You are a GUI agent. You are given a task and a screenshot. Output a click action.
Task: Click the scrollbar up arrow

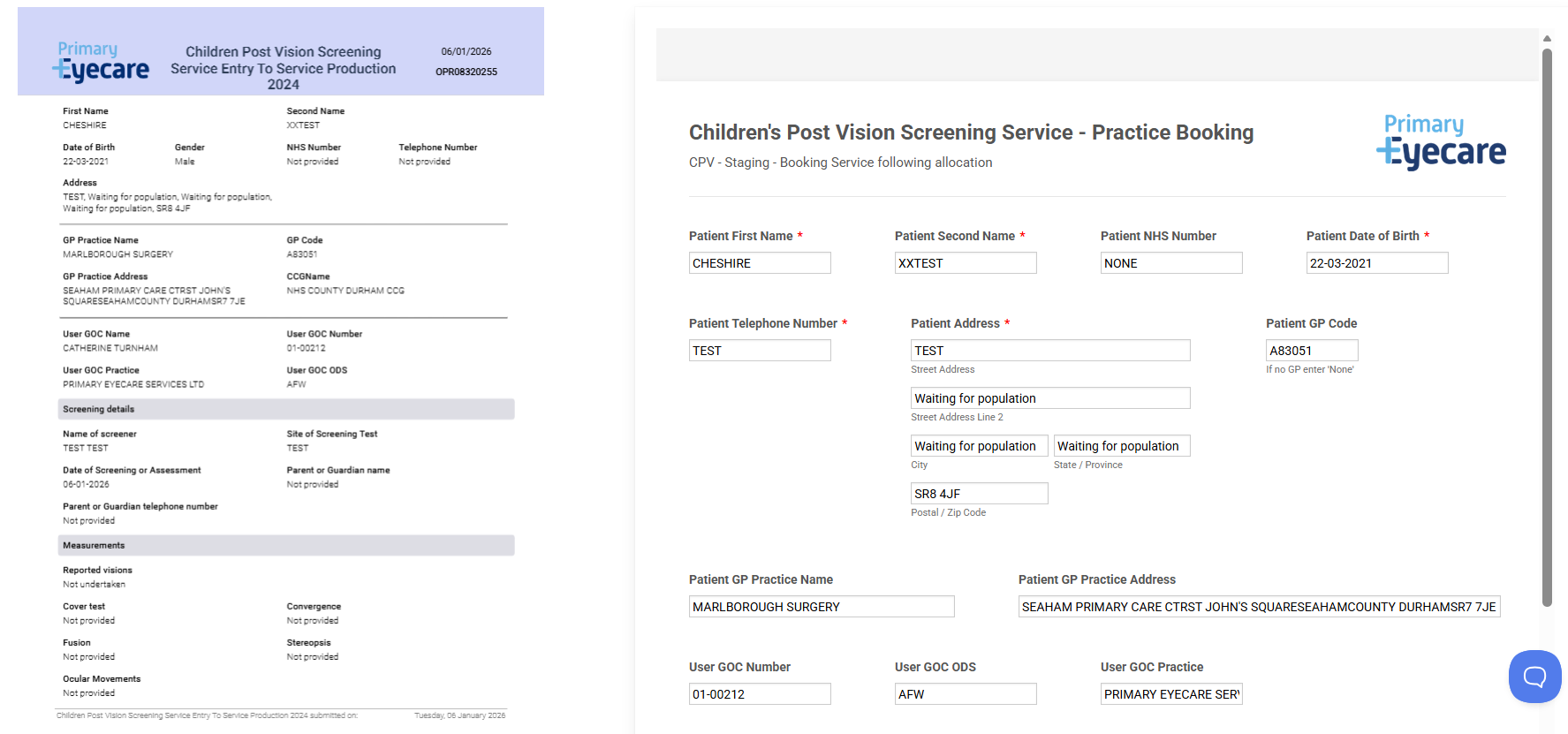pos(1547,38)
